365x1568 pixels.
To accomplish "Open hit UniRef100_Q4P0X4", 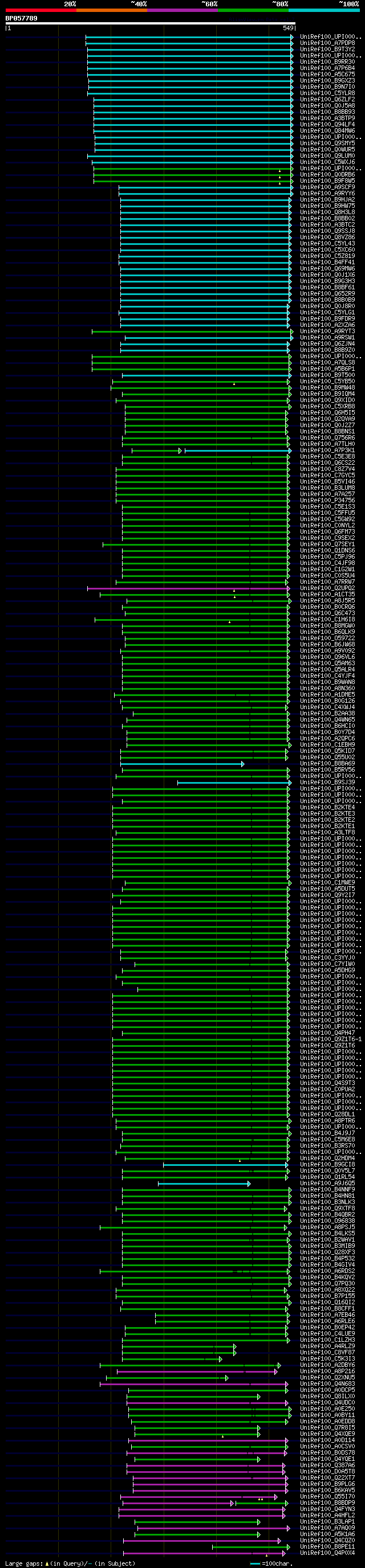I will click(x=327, y=1553).
